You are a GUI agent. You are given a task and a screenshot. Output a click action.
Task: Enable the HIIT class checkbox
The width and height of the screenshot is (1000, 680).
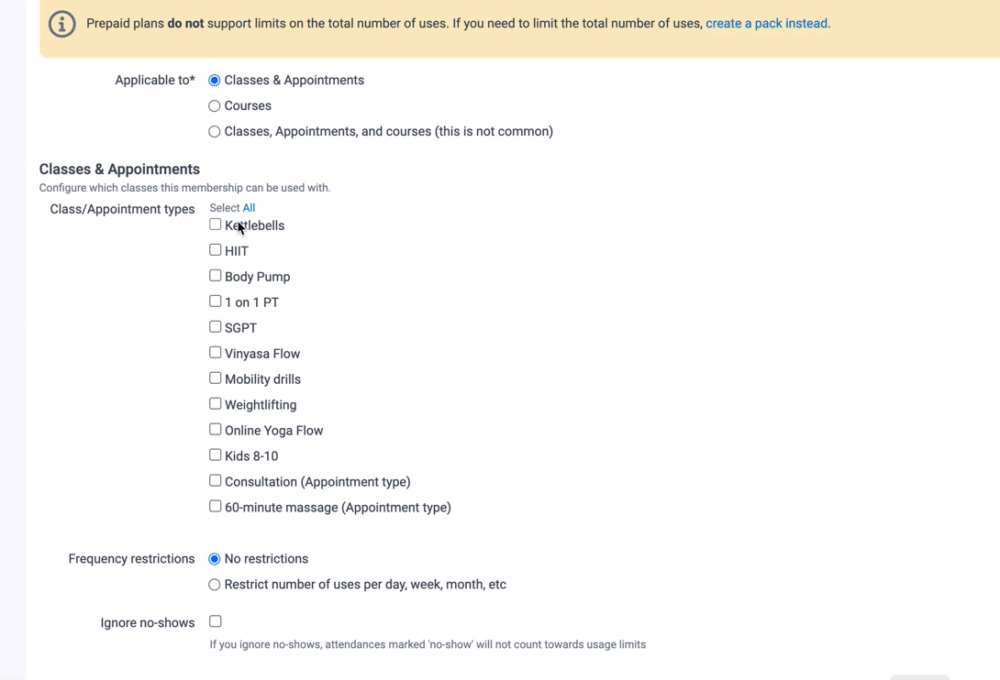click(x=215, y=250)
